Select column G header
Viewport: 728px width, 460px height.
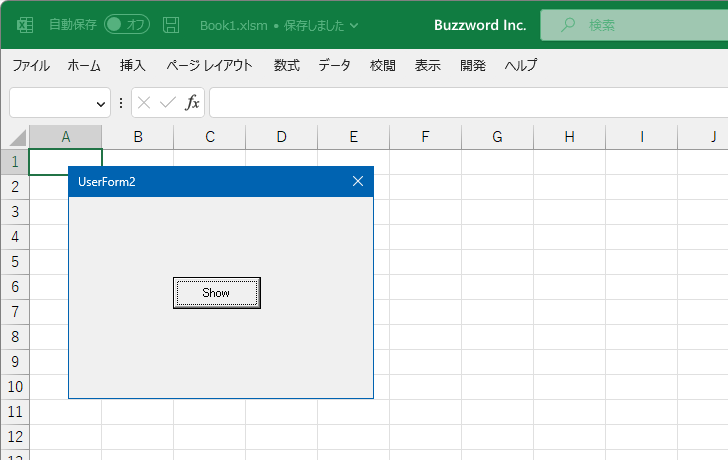[x=498, y=137]
